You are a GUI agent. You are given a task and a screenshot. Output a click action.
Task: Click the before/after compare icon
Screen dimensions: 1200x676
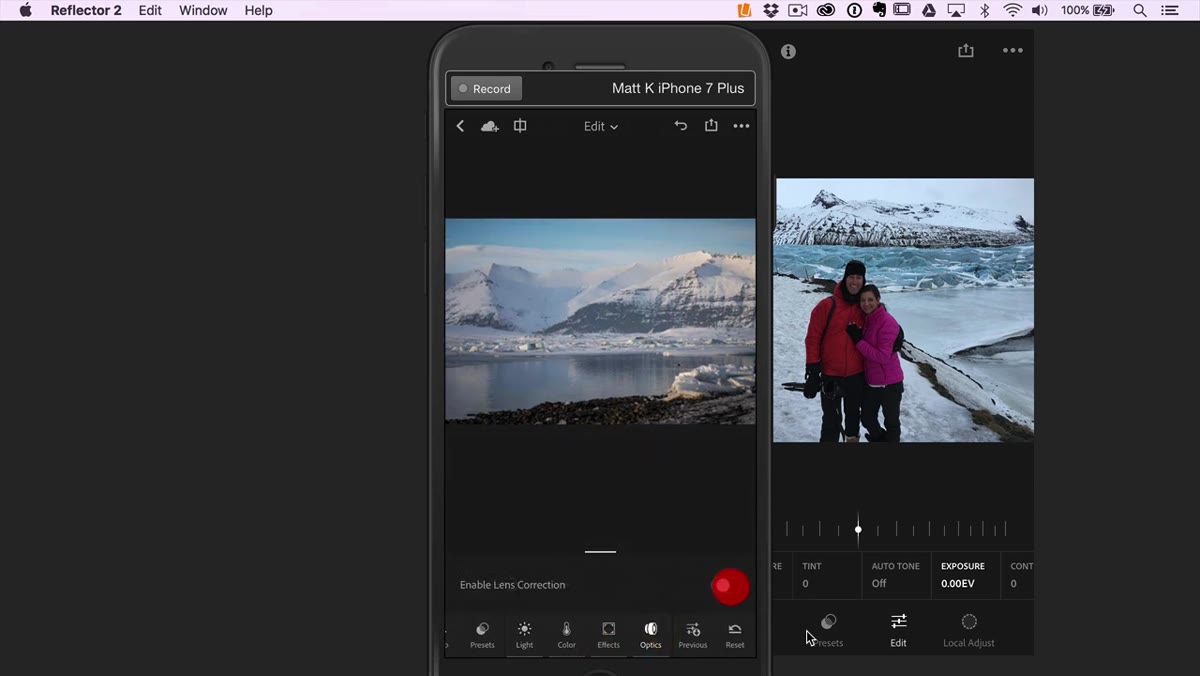[x=520, y=126]
